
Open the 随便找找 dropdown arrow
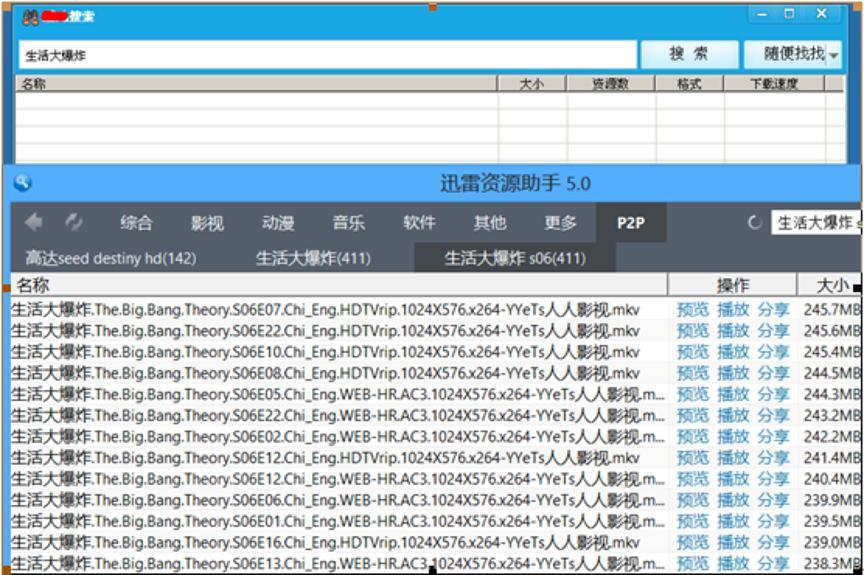pyautogui.click(x=833, y=55)
